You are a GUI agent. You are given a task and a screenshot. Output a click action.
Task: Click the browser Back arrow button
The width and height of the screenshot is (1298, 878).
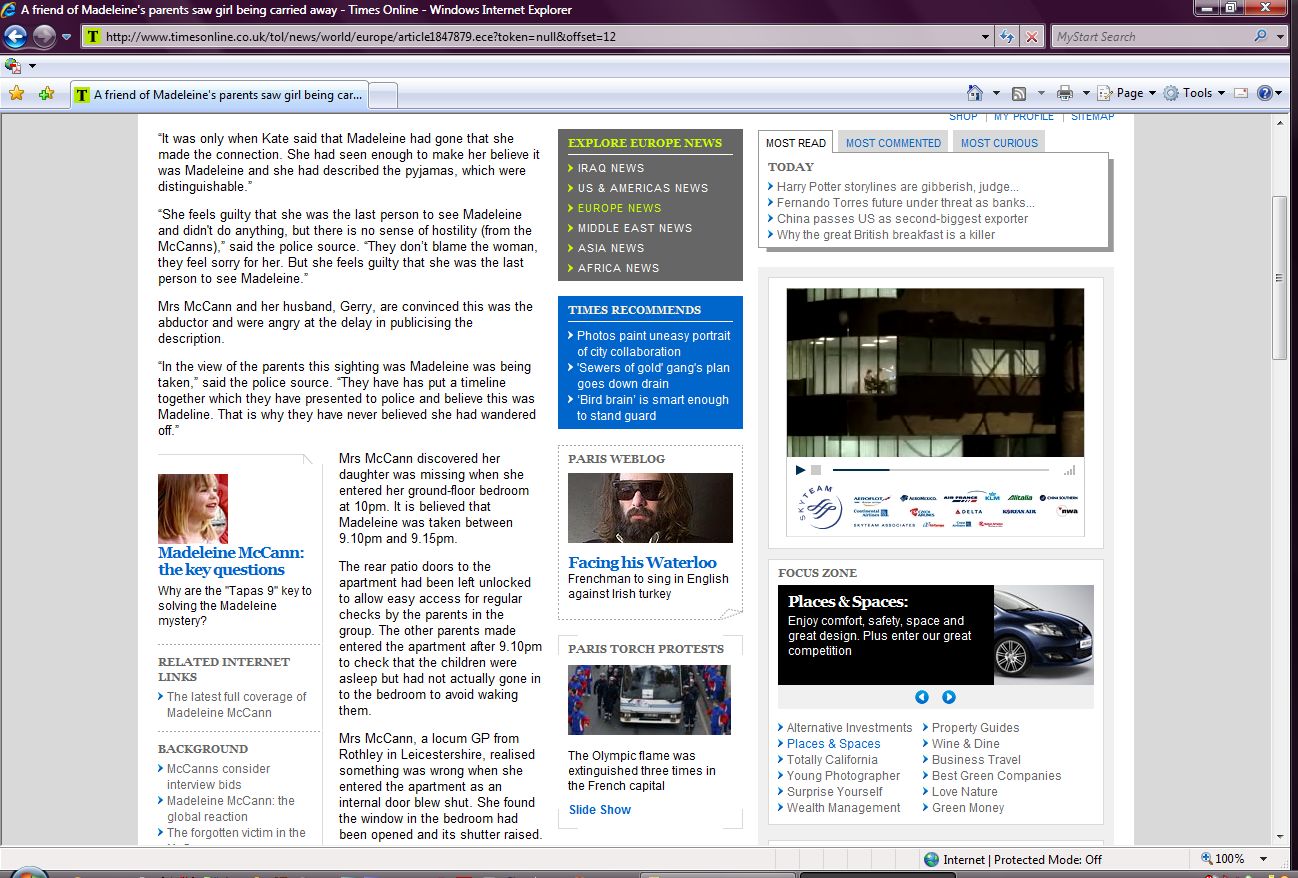pyautogui.click(x=15, y=37)
